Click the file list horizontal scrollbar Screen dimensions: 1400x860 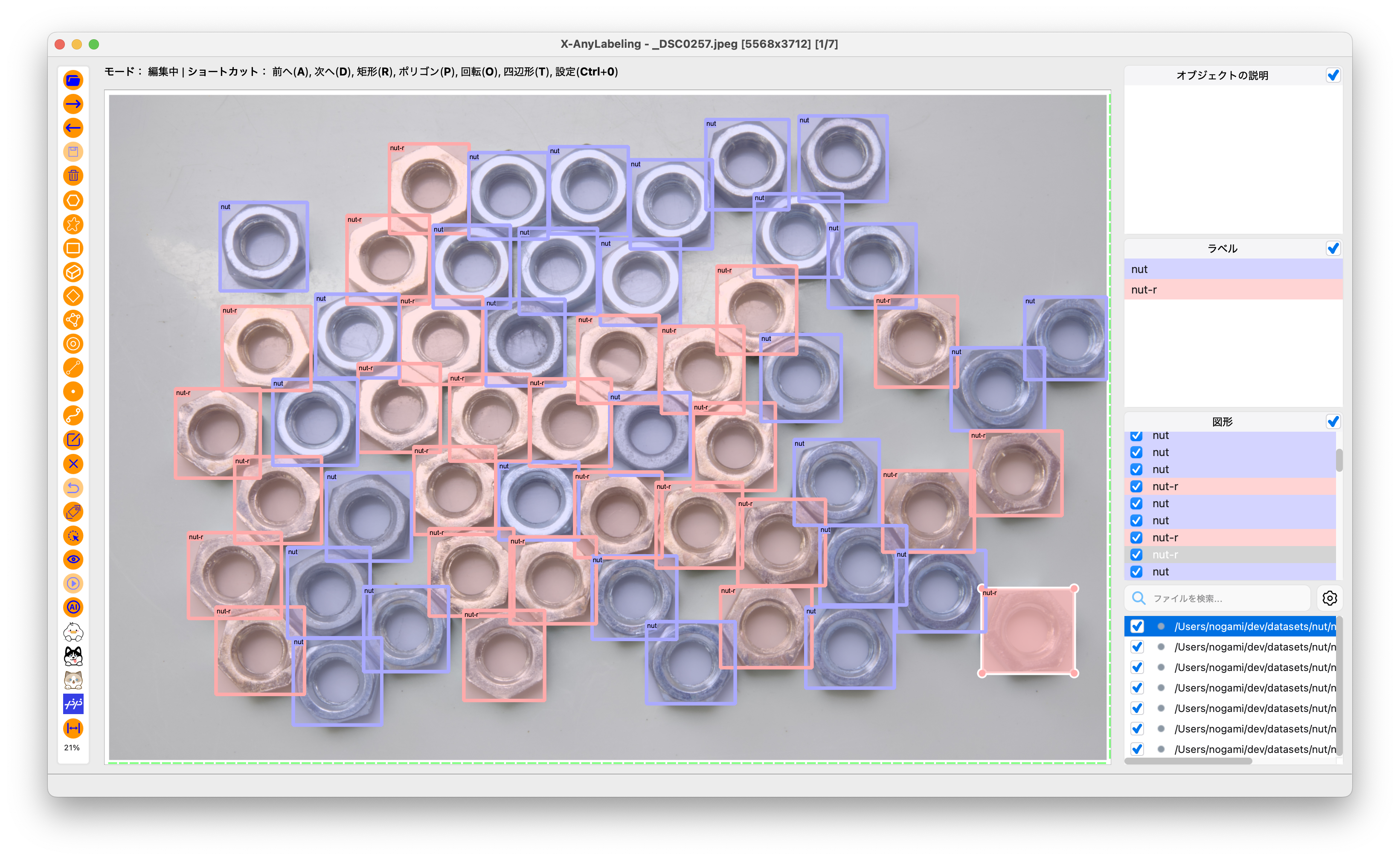(x=1188, y=761)
